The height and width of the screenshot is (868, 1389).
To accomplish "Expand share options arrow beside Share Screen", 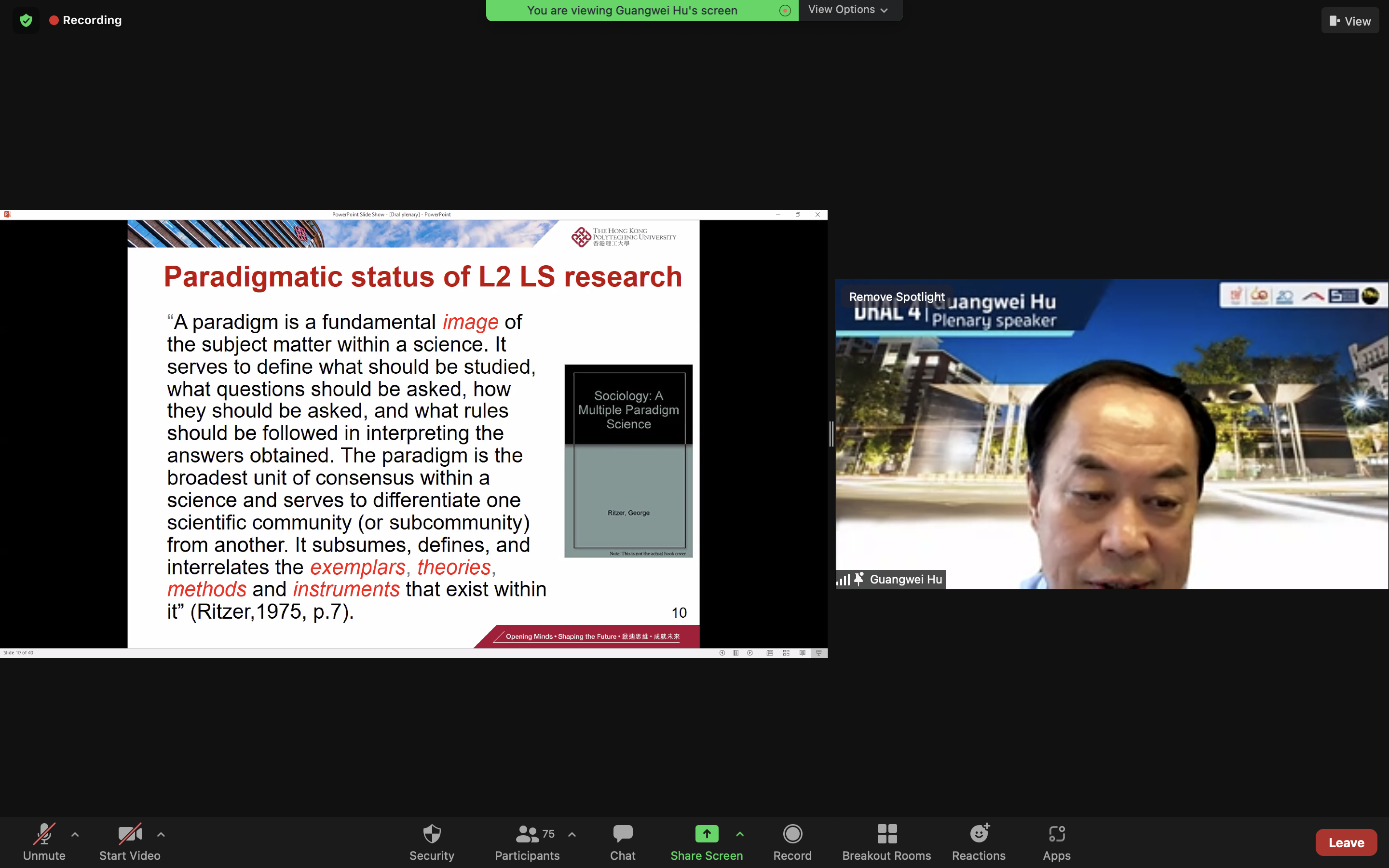I will (x=740, y=834).
